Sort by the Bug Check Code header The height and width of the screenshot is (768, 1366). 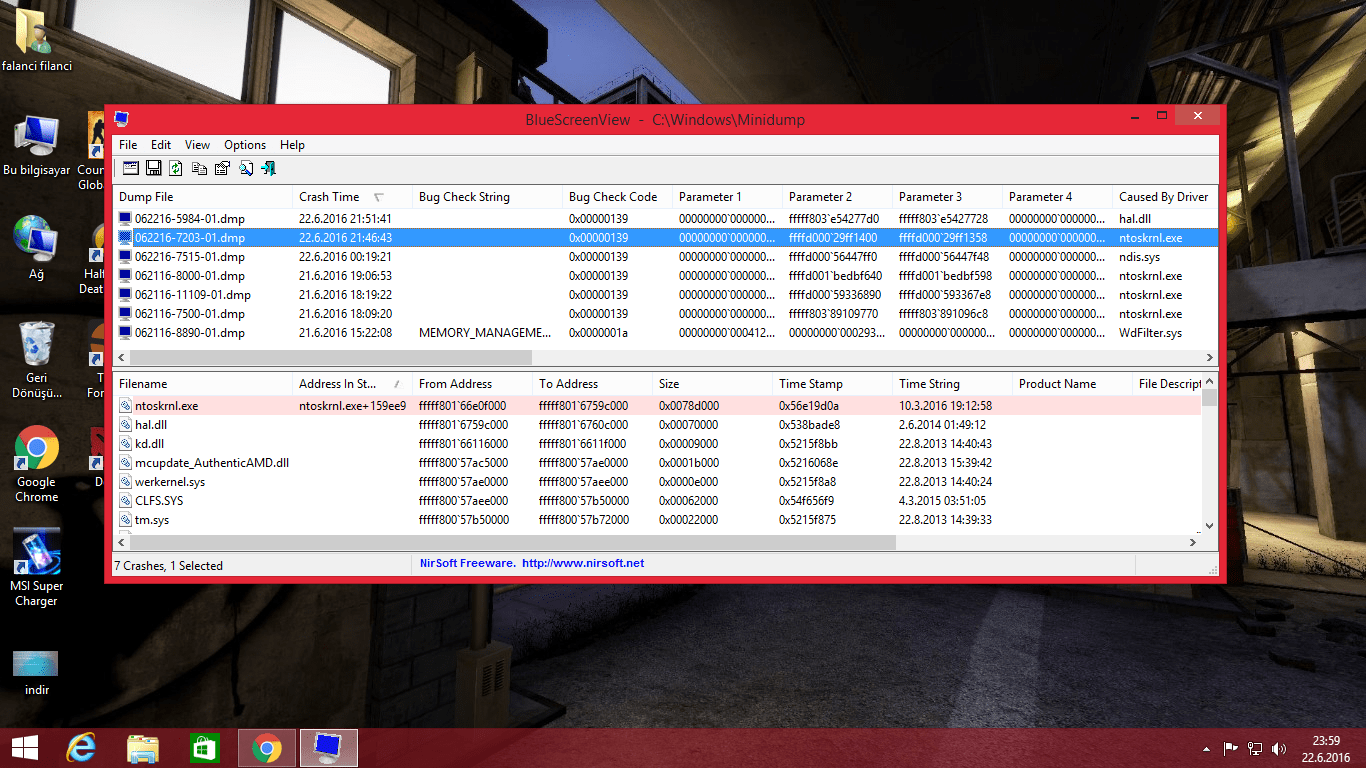pyautogui.click(x=618, y=197)
